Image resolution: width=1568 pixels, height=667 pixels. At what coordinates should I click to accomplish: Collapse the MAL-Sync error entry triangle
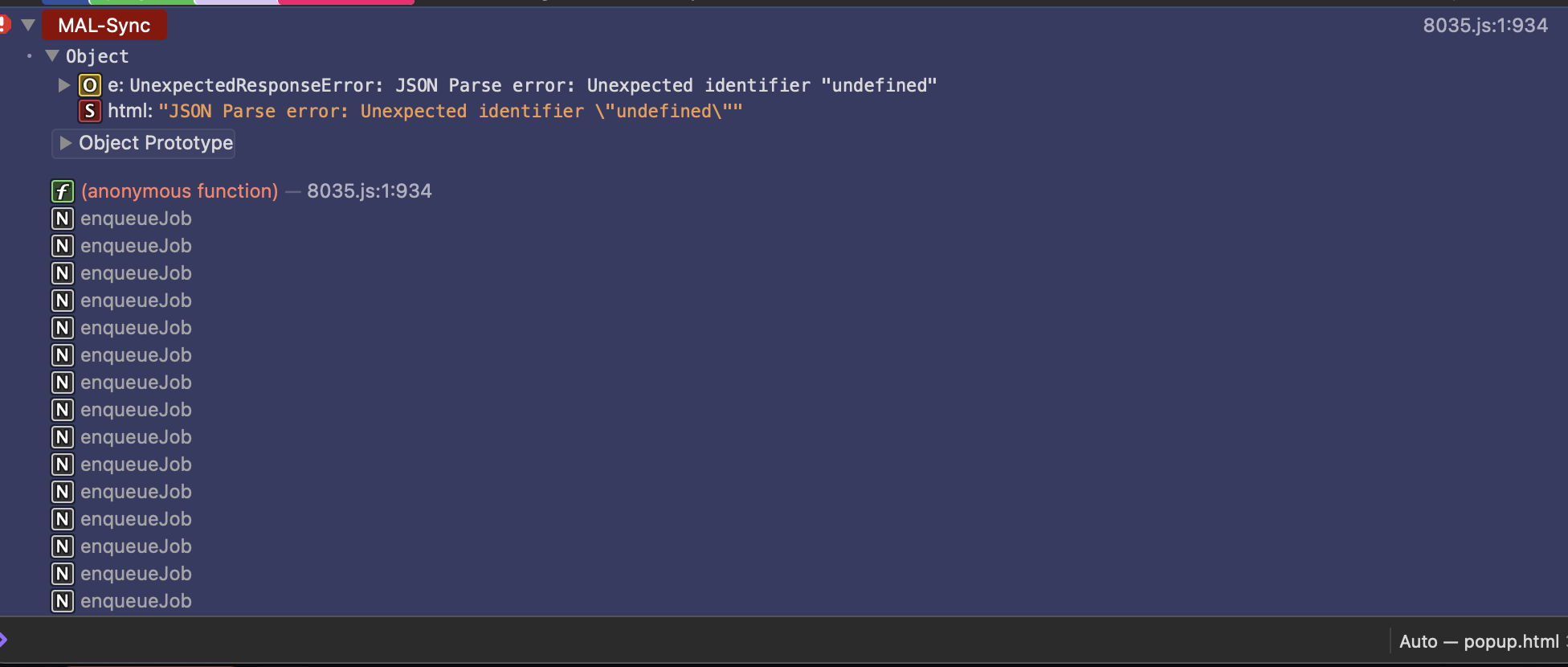[28, 25]
